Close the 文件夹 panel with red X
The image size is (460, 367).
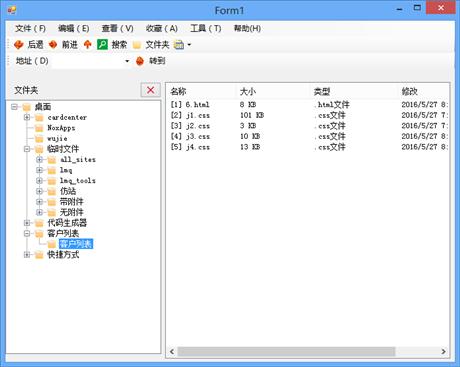(x=151, y=90)
